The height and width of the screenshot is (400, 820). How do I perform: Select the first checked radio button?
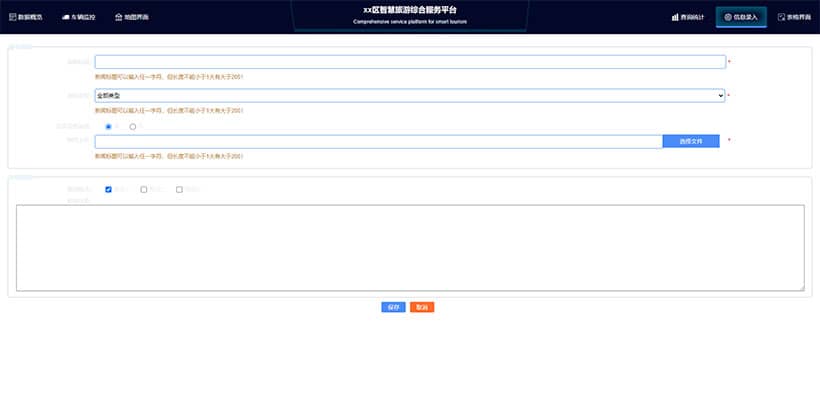coord(109,127)
